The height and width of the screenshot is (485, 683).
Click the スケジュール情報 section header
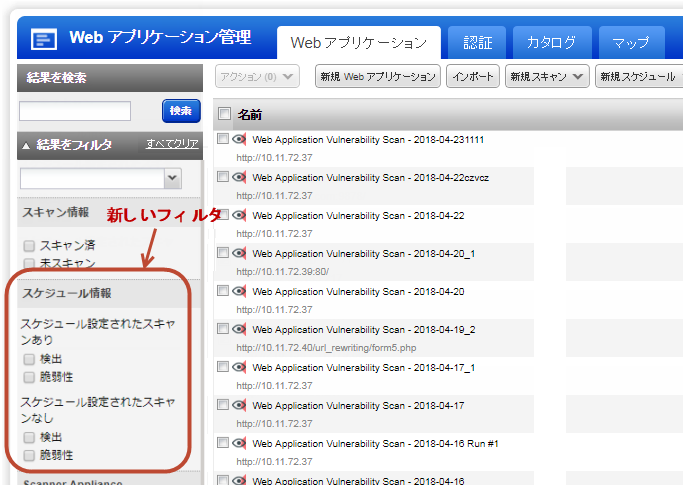pos(108,293)
